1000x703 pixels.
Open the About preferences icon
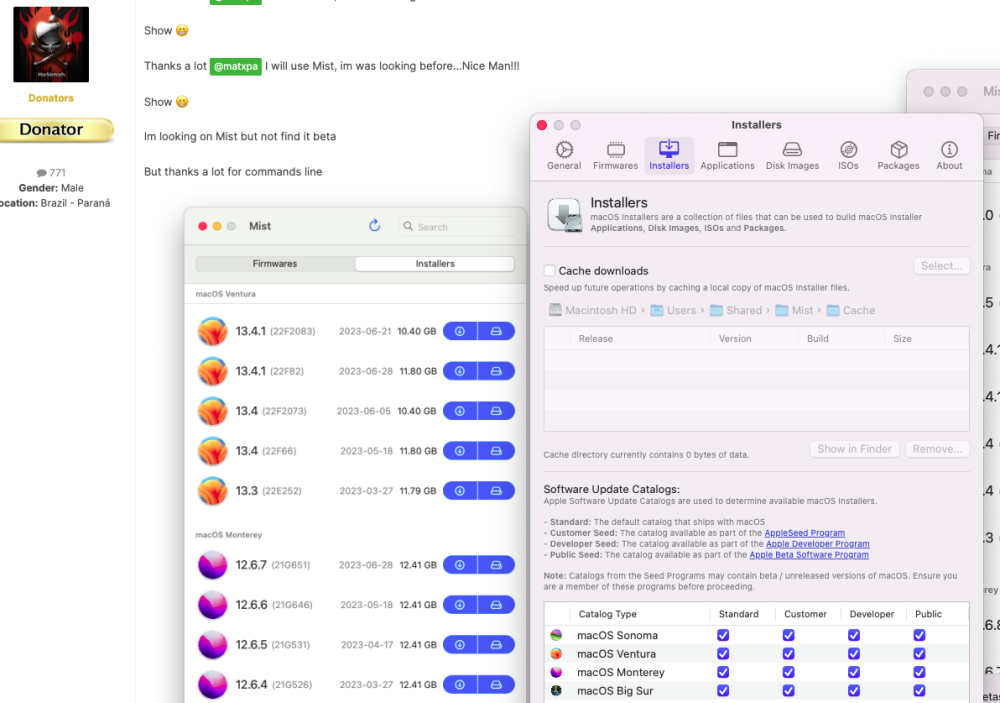pos(949,156)
